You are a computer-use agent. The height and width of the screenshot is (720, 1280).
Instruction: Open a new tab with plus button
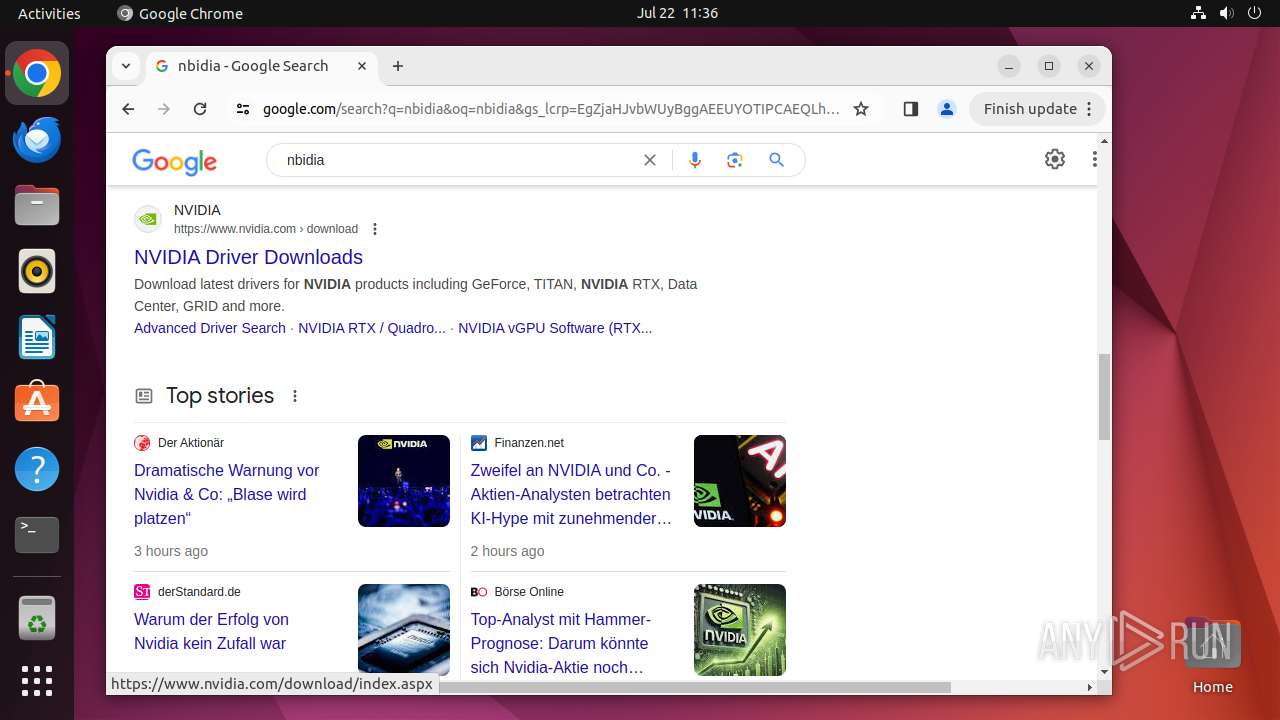(x=398, y=66)
